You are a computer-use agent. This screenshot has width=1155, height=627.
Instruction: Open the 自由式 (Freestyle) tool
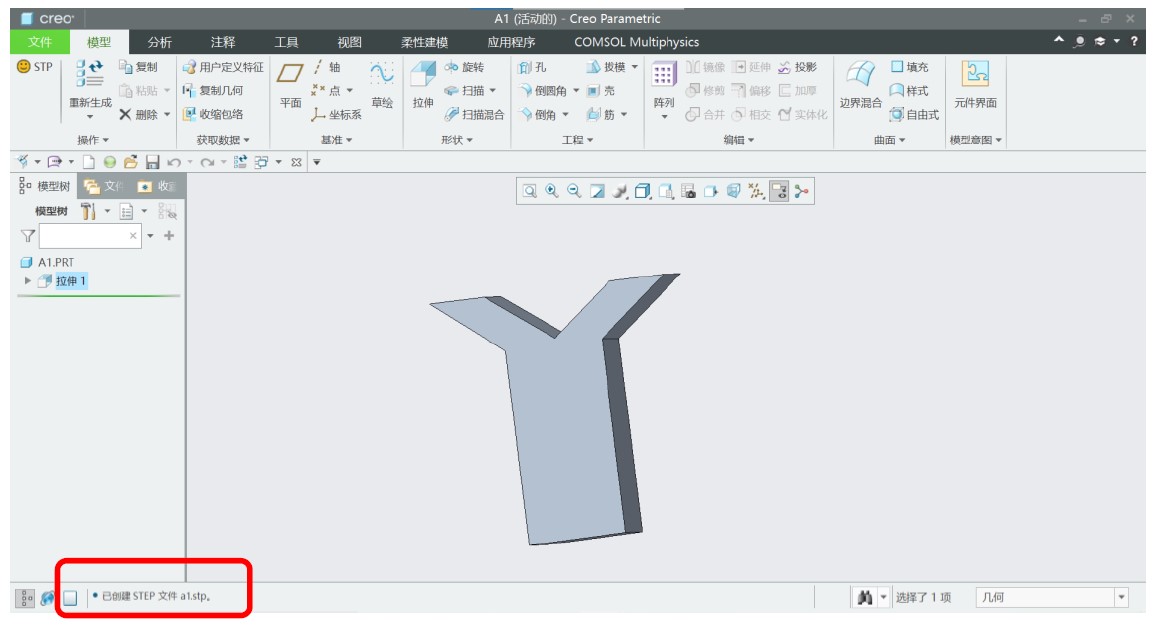click(x=914, y=114)
